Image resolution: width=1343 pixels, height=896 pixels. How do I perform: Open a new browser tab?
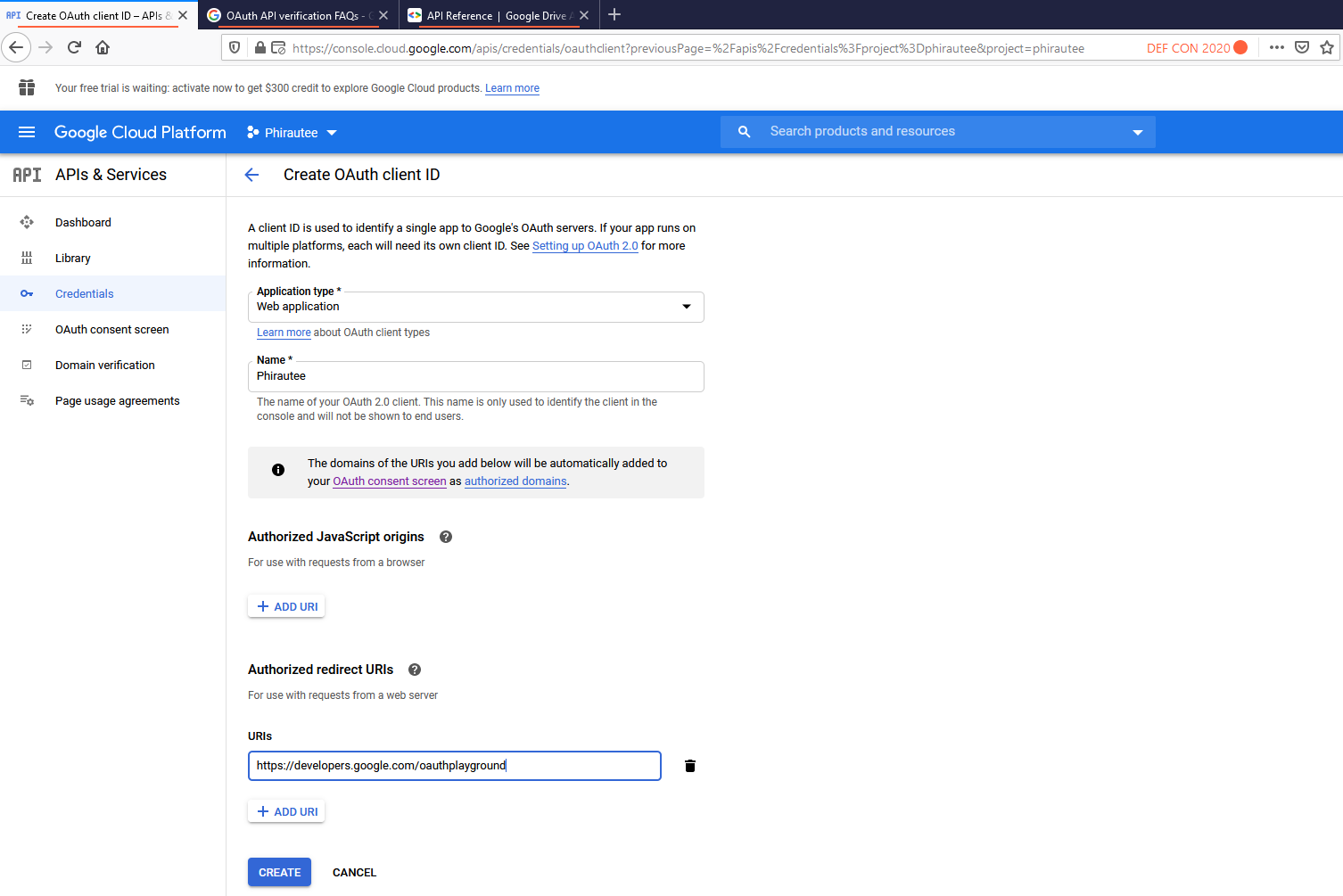pyautogui.click(x=614, y=14)
